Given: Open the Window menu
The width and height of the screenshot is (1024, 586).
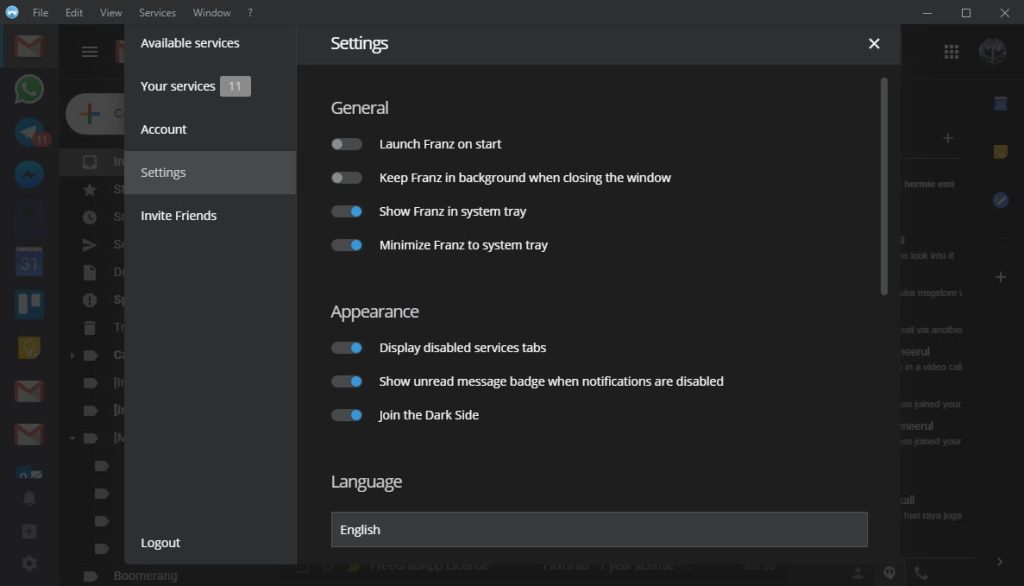Looking at the screenshot, I should [x=211, y=13].
